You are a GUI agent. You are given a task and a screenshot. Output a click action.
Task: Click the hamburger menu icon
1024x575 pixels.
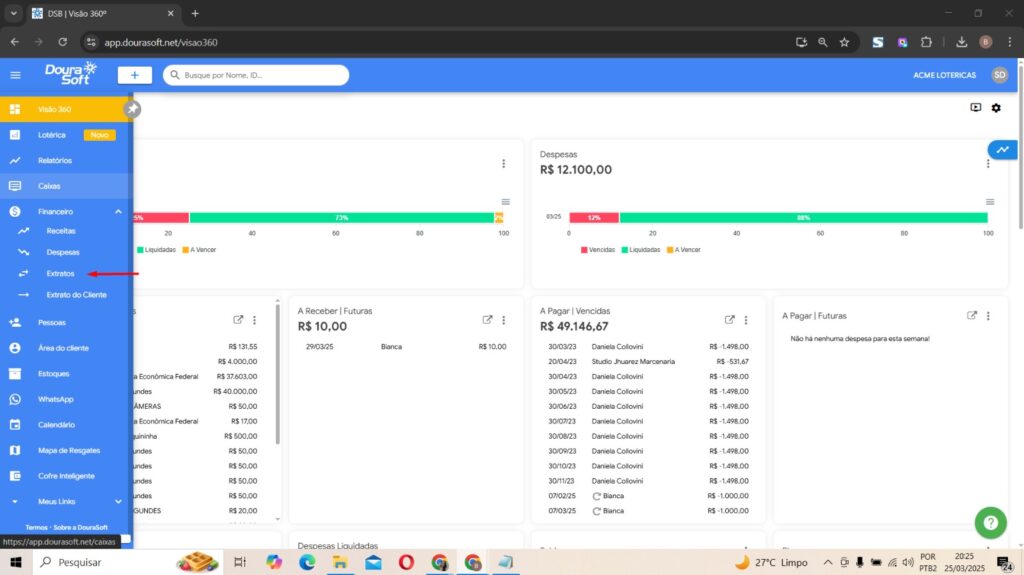pos(15,75)
